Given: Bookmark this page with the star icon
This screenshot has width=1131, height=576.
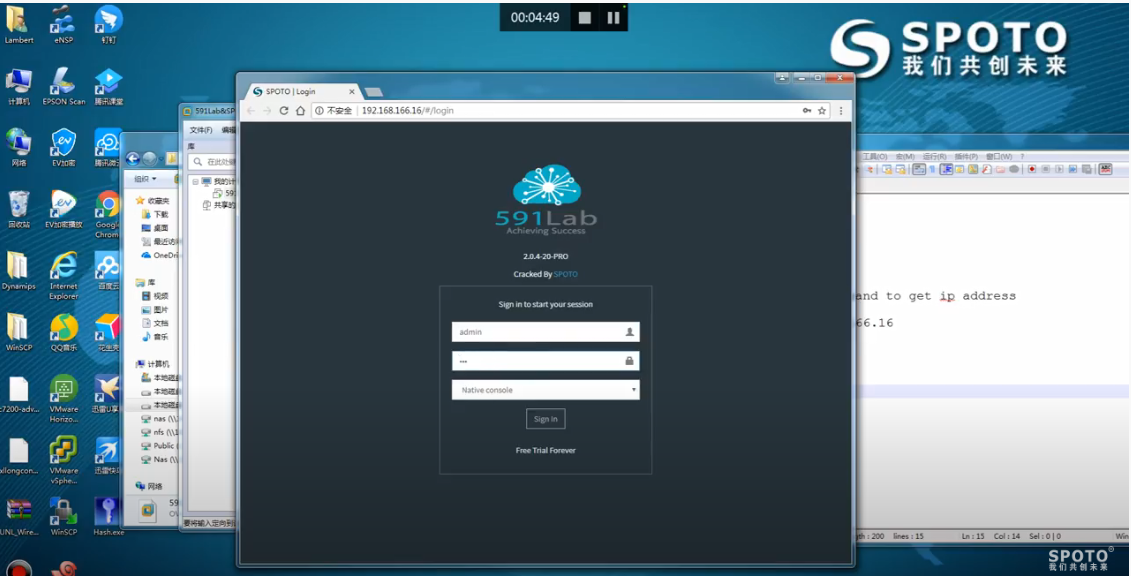Looking at the screenshot, I should (x=822, y=110).
